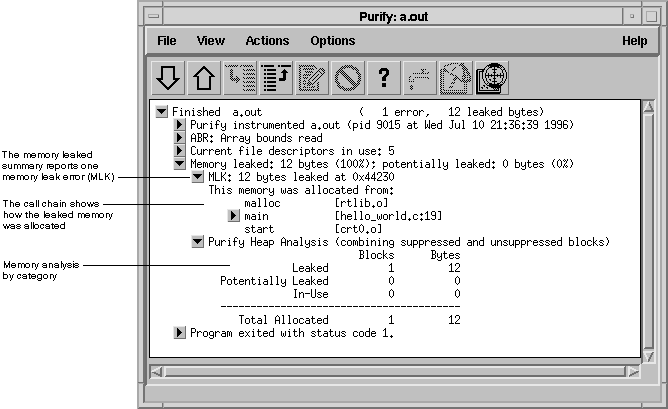Click the horizontal scrollbar left arrow
The height and width of the screenshot is (409, 668).
pyautogui.click(x=156, y=372)
